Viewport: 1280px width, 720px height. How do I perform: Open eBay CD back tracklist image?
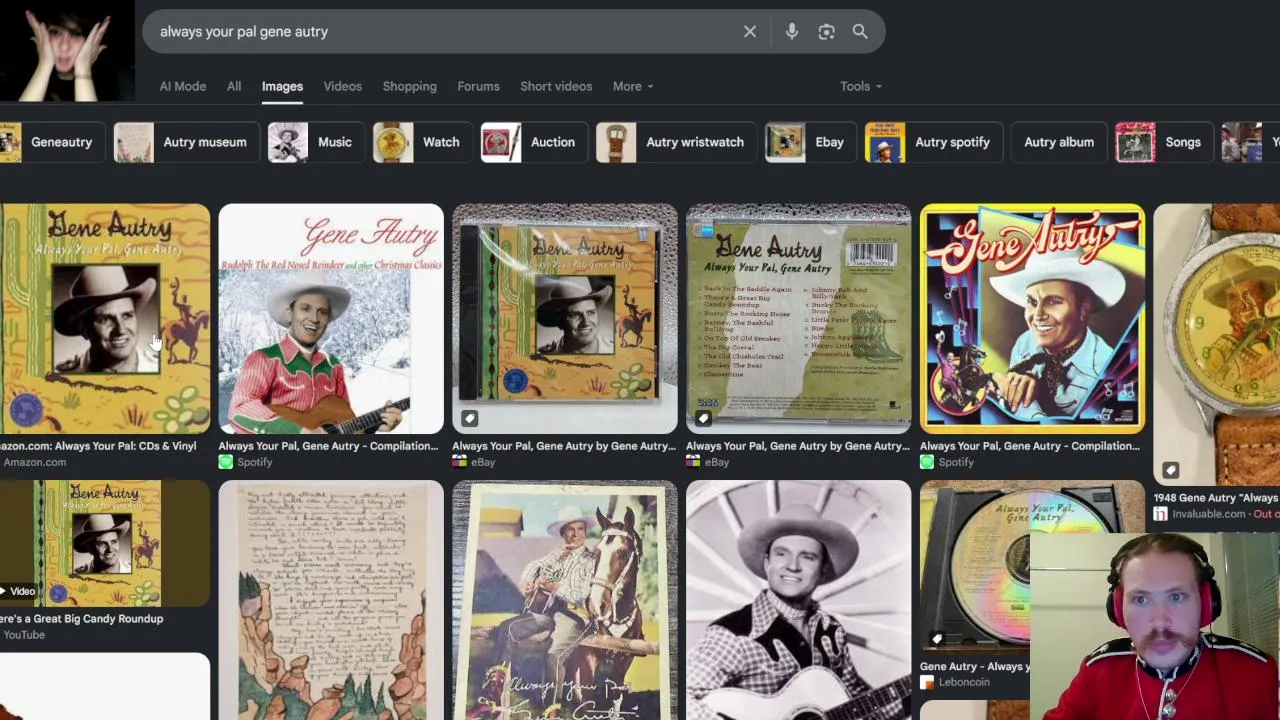tap(799, 318)
